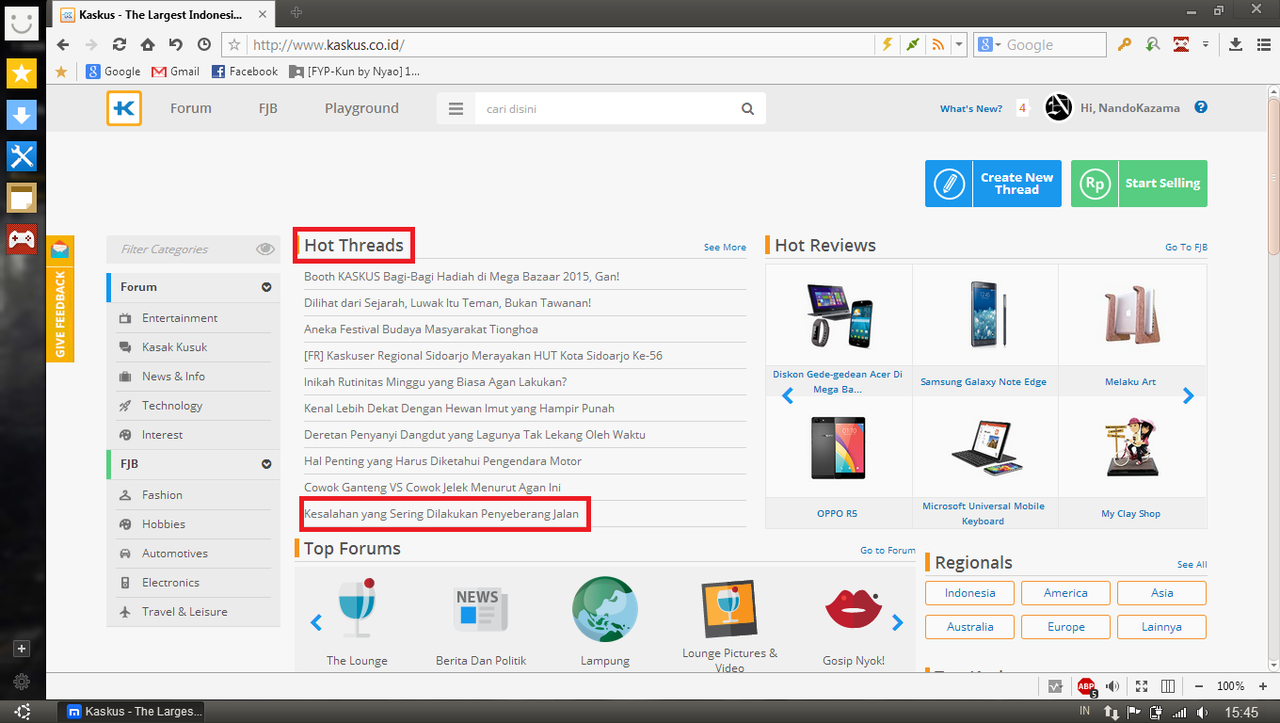1280x723 pixels.
Task: Open the system volume tray icon
Action: click(x=1204, y=712)
